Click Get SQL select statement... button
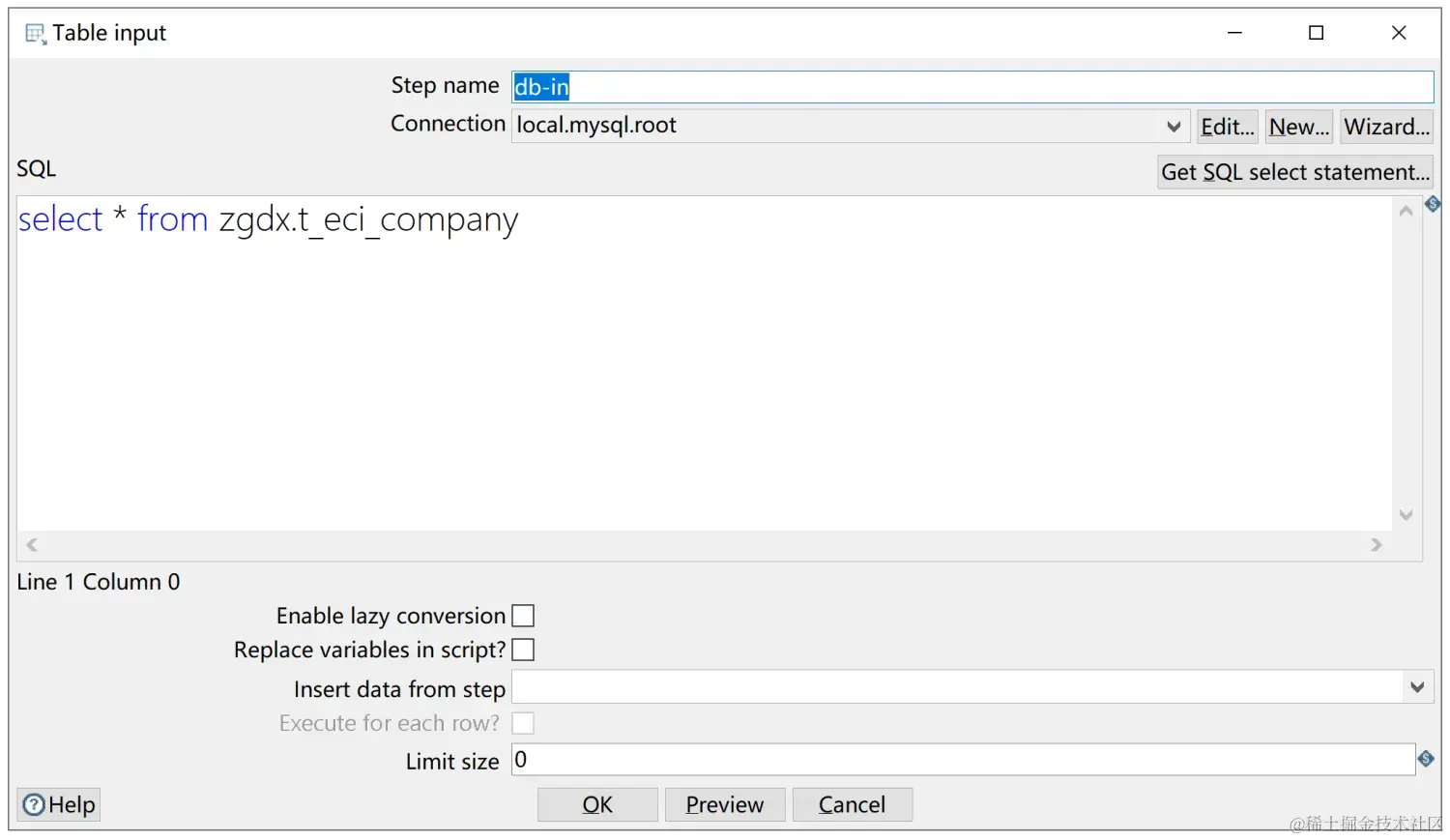 (1295, 172)
